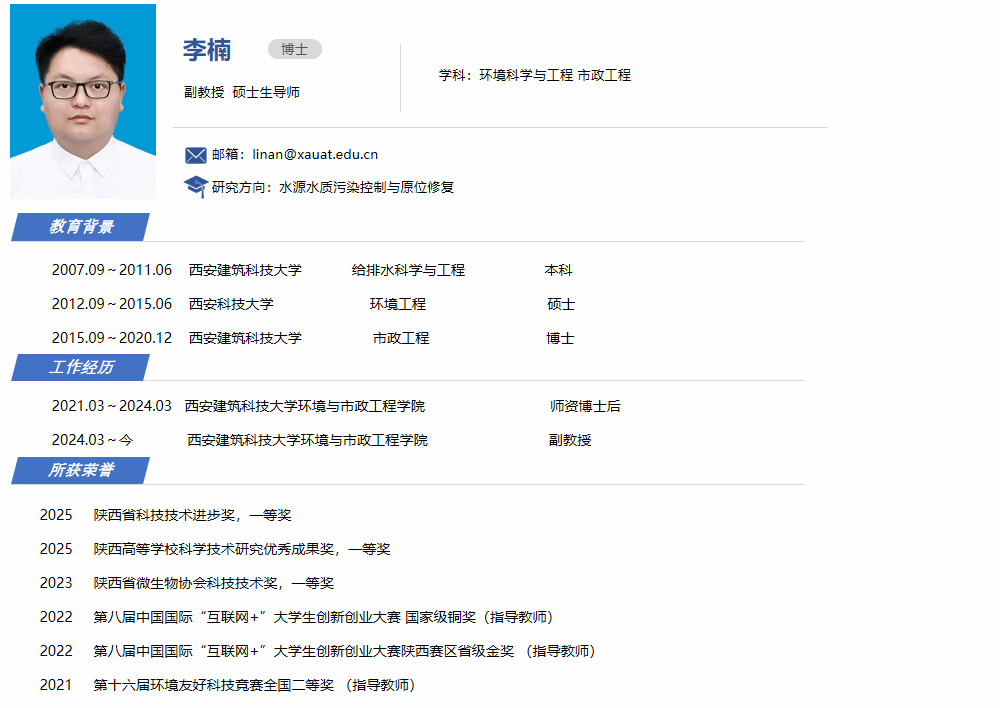Select the 教育背景 section header

click(82, 227)
